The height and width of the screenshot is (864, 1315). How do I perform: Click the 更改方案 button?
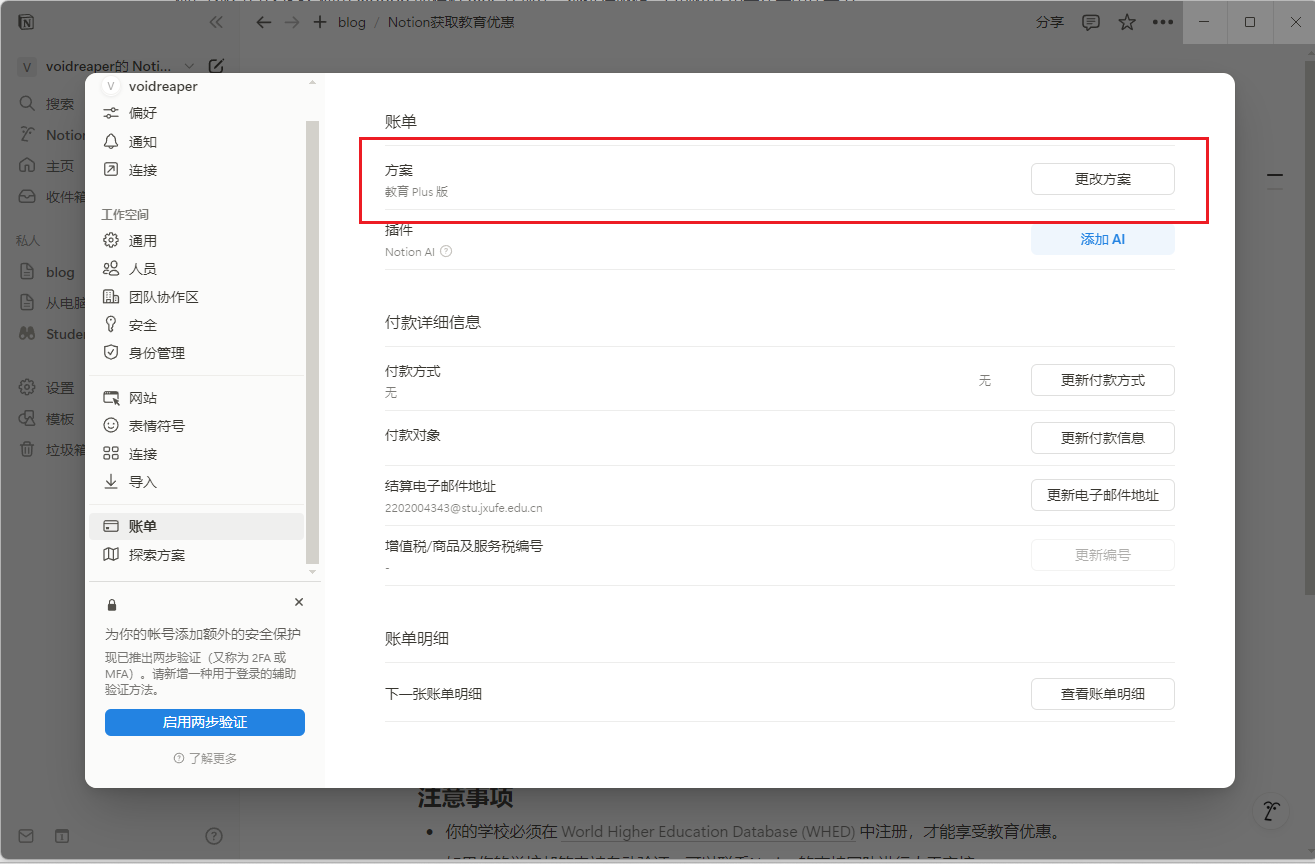[1102, 179]
